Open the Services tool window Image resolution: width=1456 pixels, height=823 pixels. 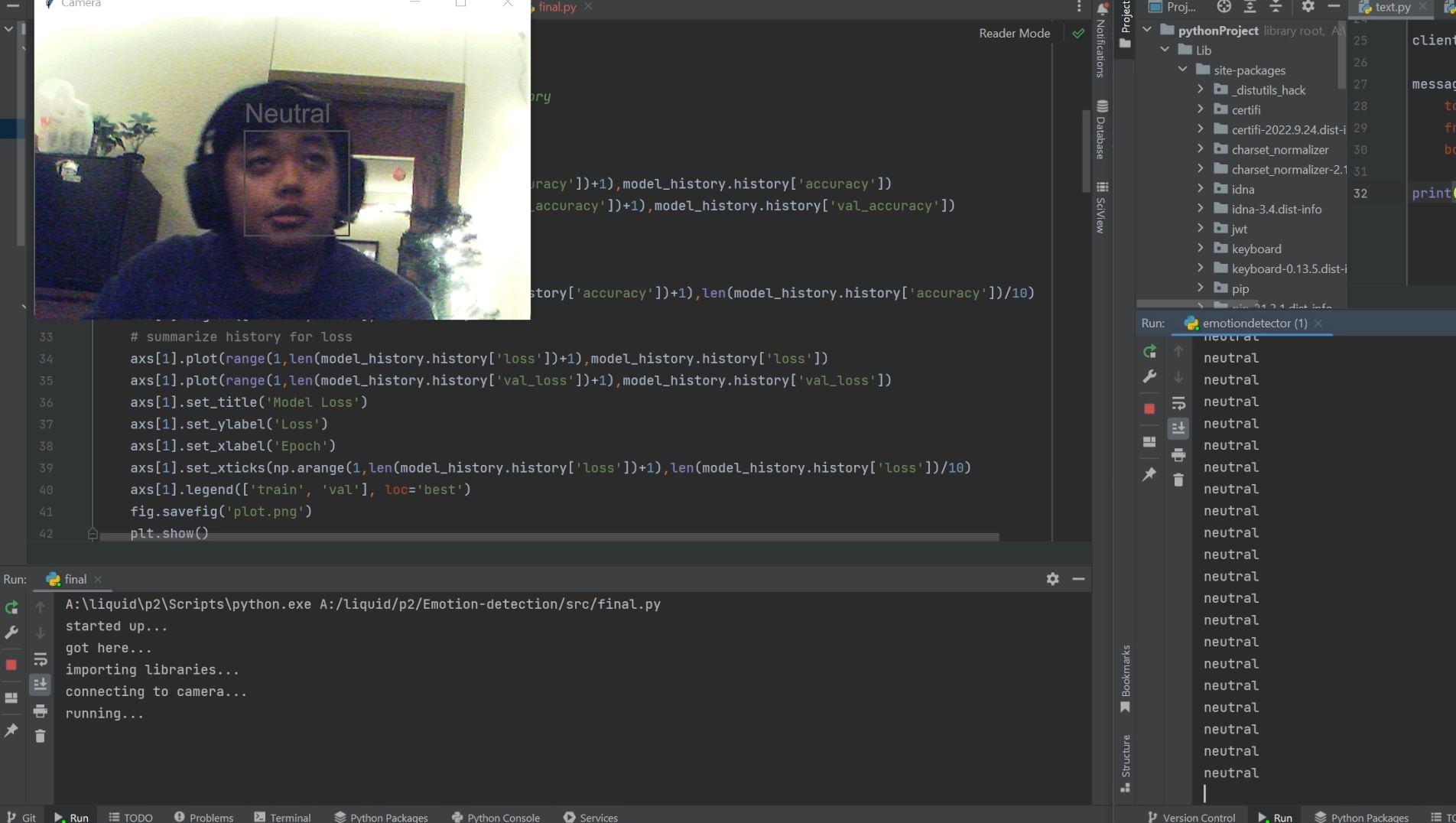[590, 817]
